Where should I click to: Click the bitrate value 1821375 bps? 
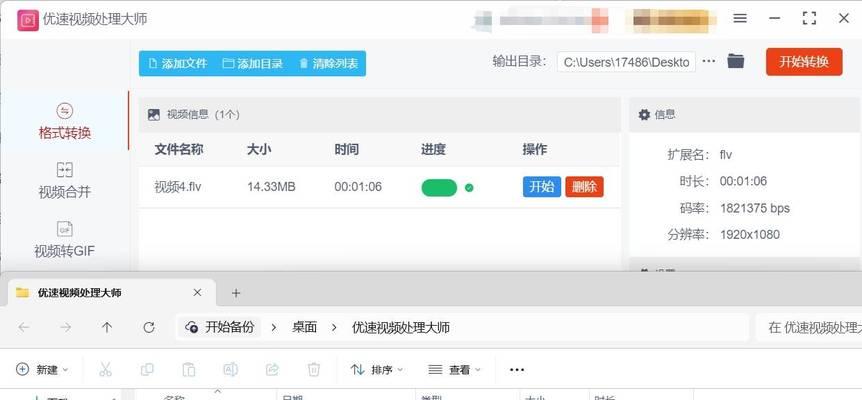(x=754, y=208)
